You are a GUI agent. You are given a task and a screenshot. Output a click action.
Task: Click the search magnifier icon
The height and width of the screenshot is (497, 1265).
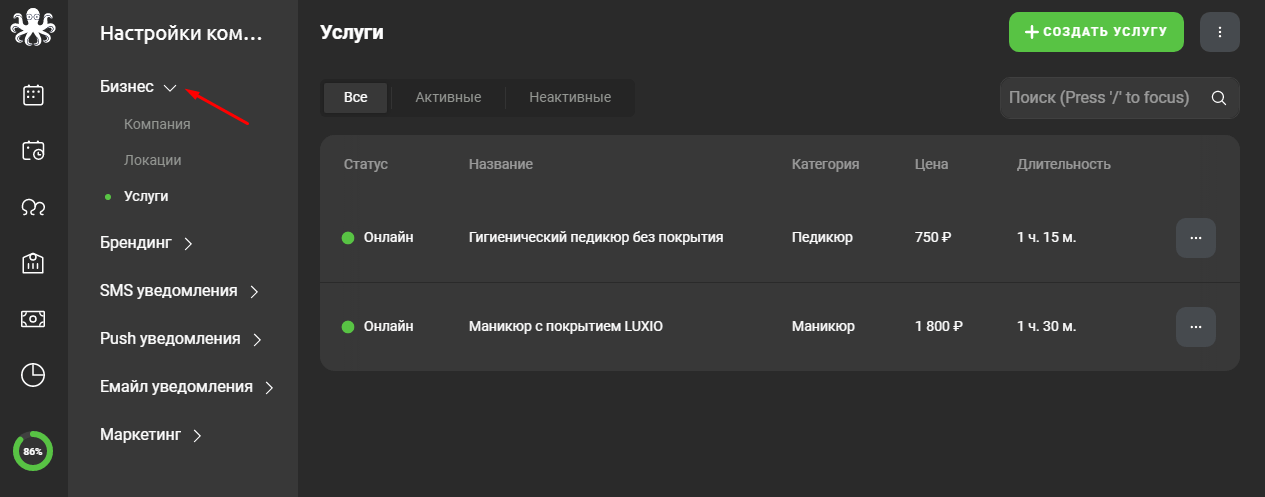coord(1218,98)
